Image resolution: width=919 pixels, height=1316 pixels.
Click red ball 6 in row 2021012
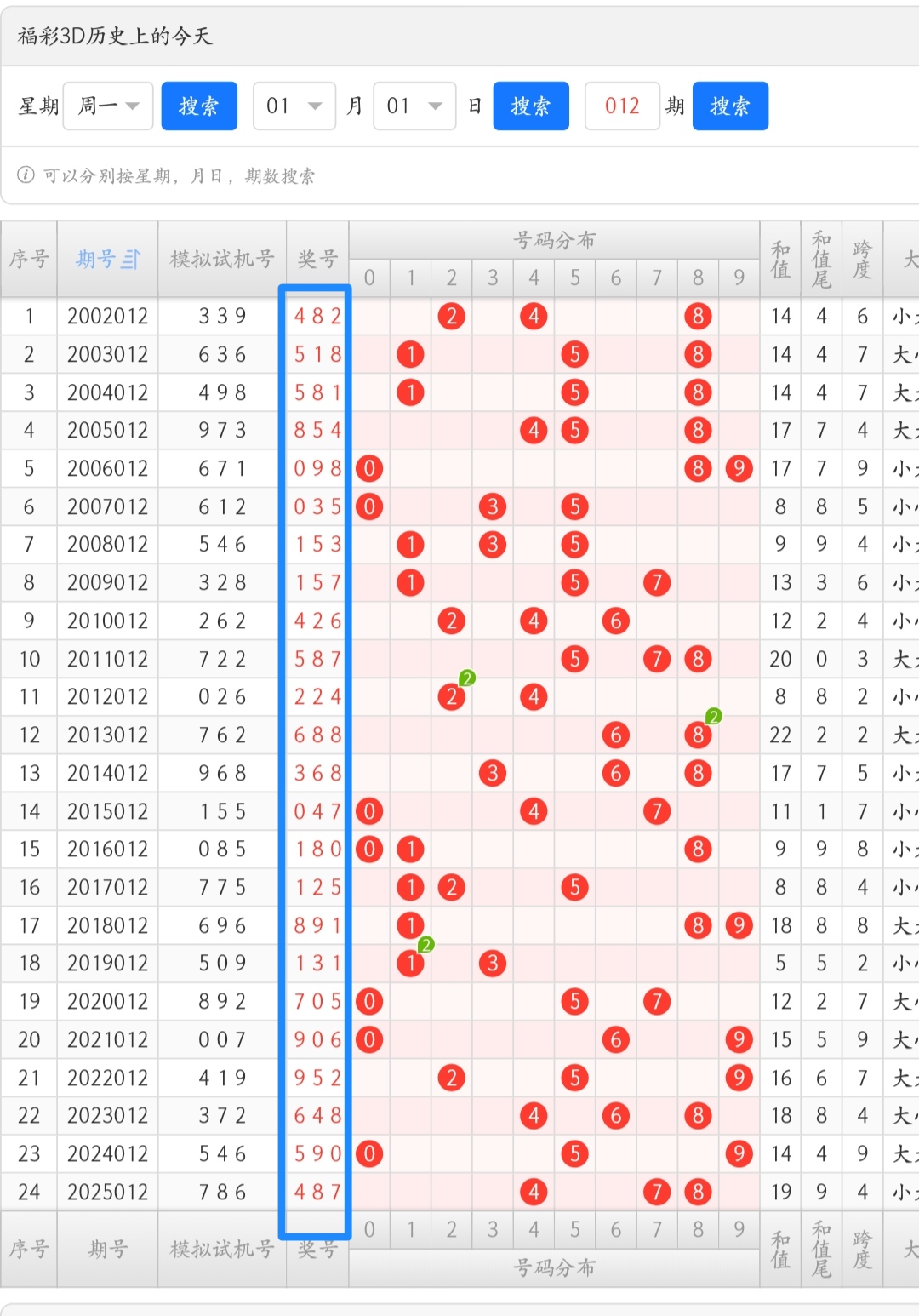pos(616,1039)
